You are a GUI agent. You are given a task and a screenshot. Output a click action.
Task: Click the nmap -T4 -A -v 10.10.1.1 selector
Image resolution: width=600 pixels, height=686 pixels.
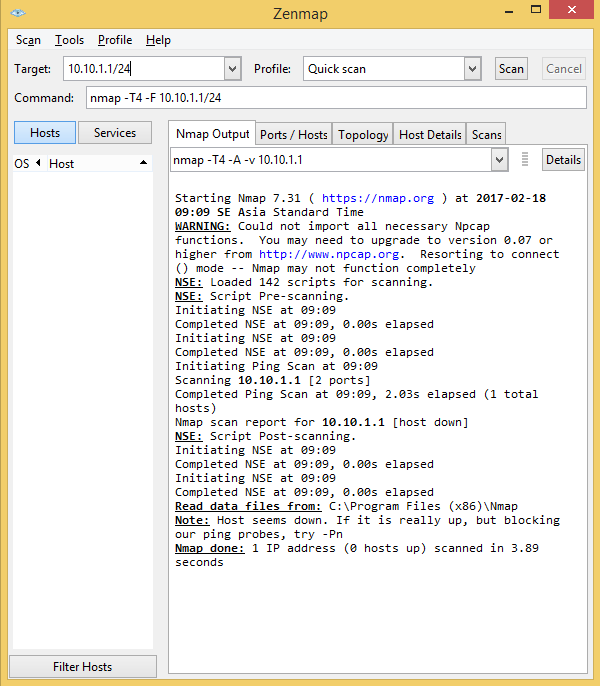tap(331, 160)
